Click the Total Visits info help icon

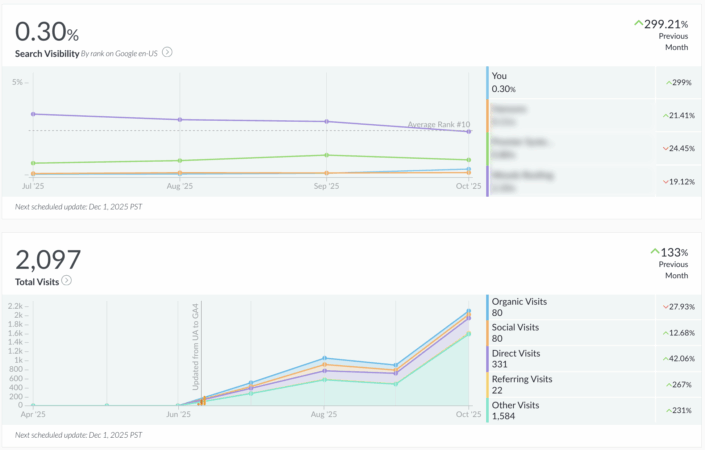pyautogui.click(x=66, y=281)
